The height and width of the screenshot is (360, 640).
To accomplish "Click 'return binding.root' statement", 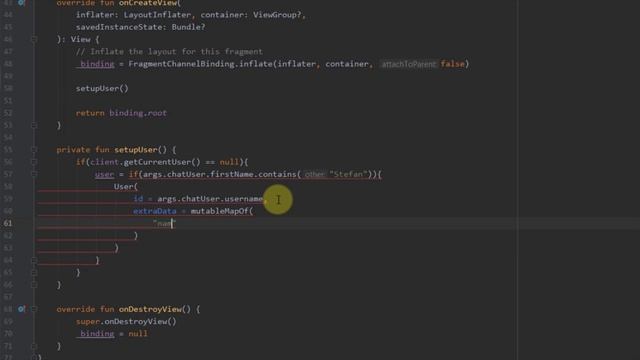I will [x=121, y=113].
